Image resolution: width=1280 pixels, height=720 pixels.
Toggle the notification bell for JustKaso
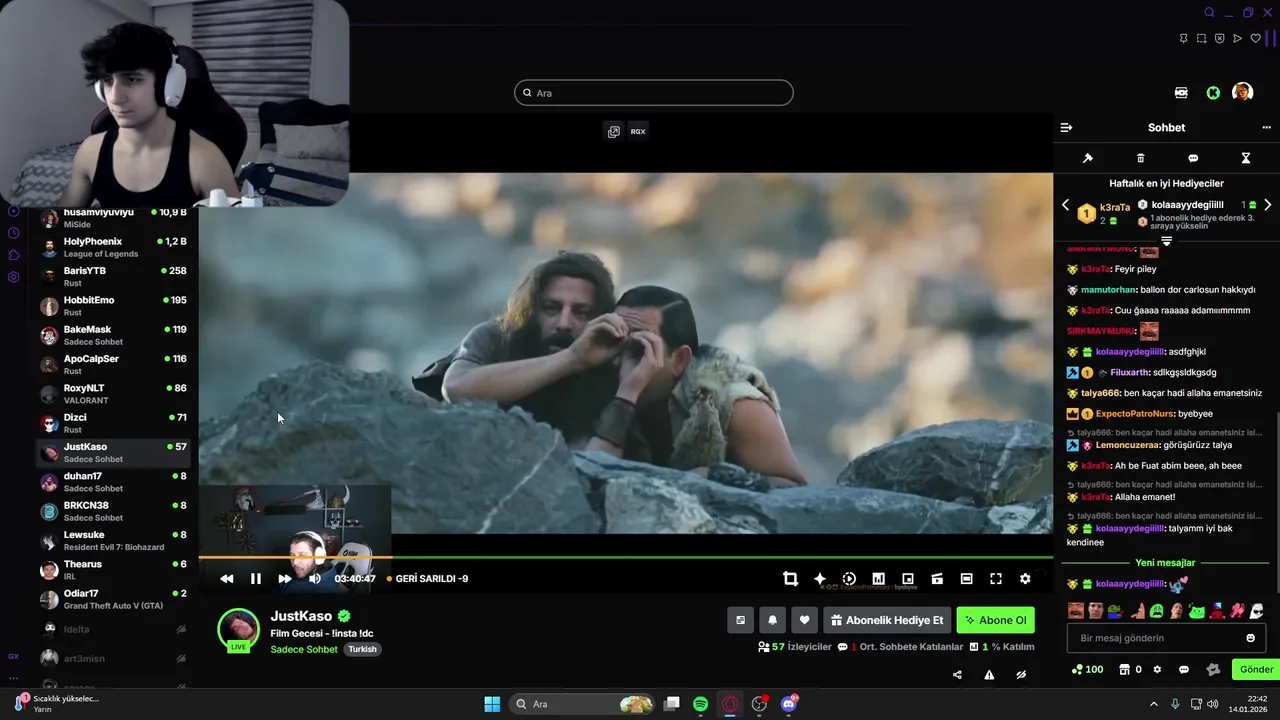(772, 620)
